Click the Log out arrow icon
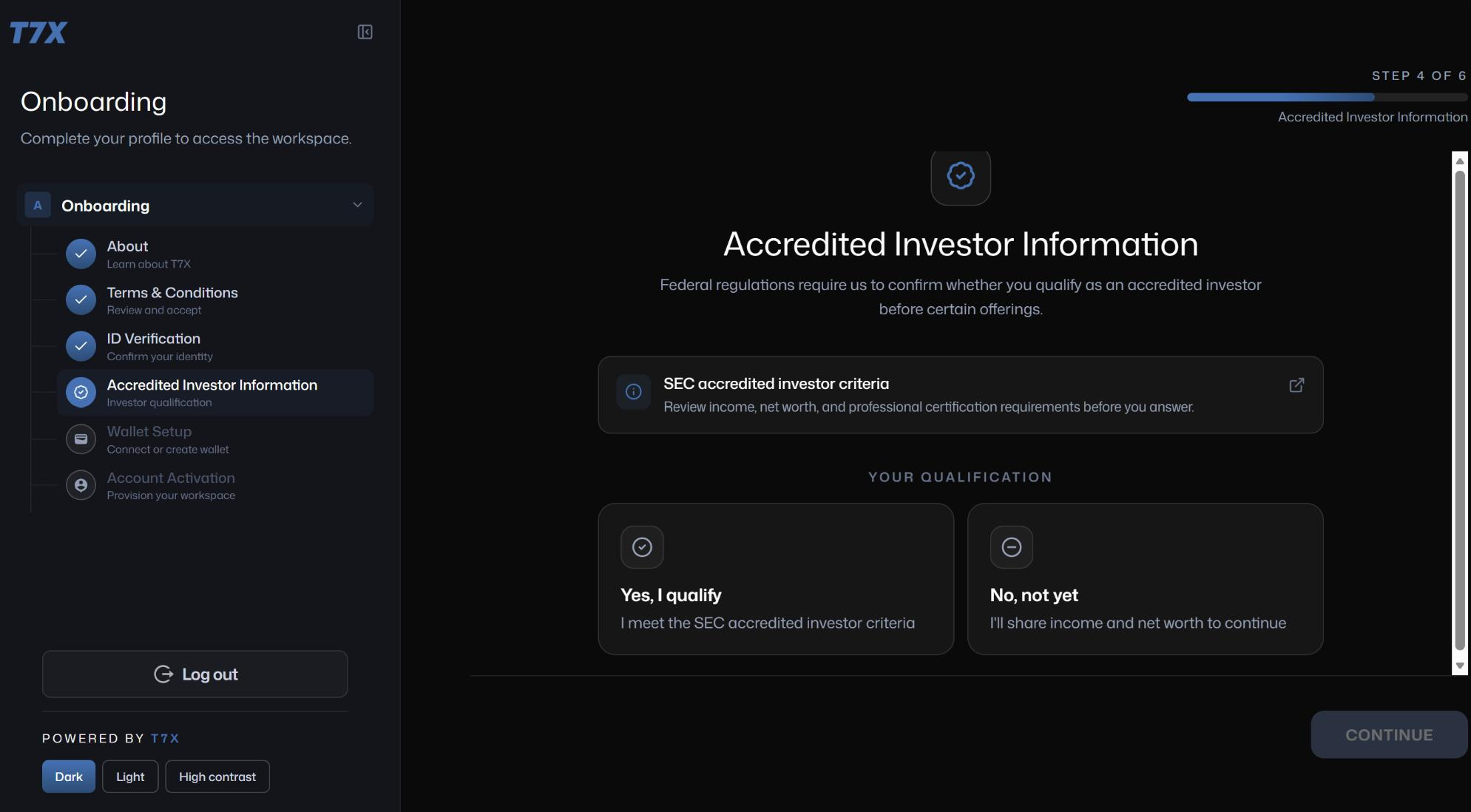The height and width of the screenshot is (812, 1471). click(x=163, y=674)
